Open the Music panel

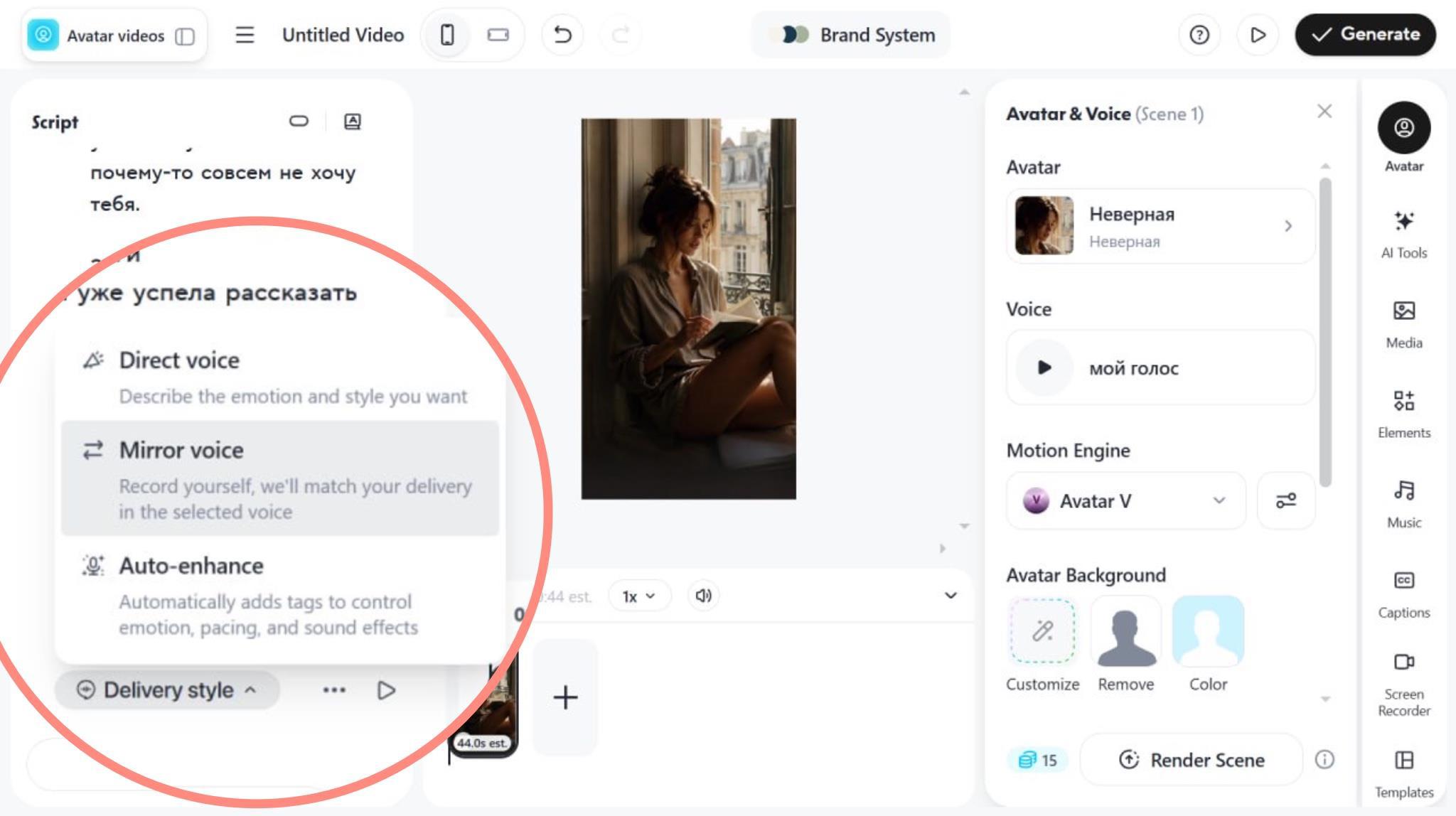tap(1403, 504)
